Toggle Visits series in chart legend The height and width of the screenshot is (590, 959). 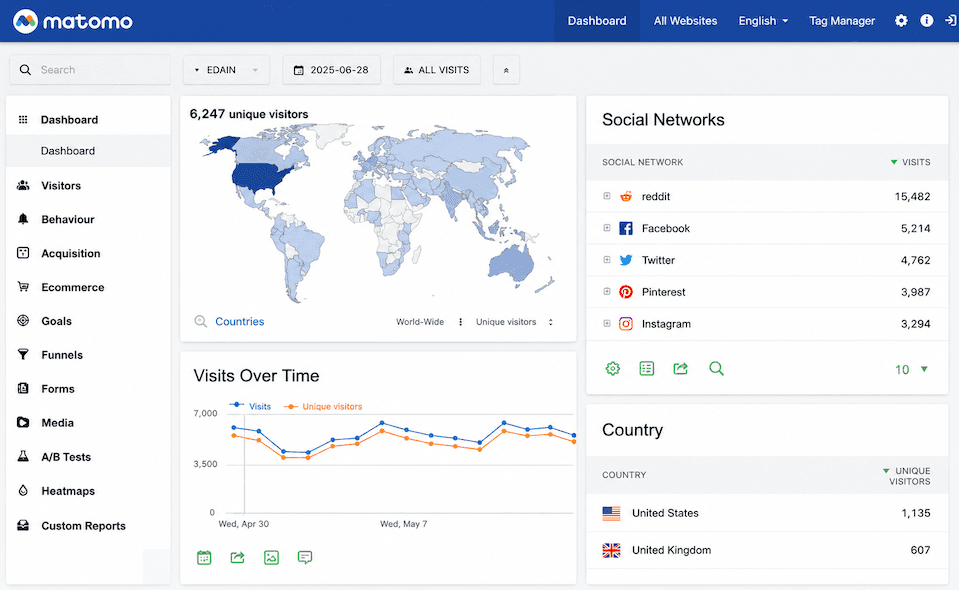[x=250, y=406]
